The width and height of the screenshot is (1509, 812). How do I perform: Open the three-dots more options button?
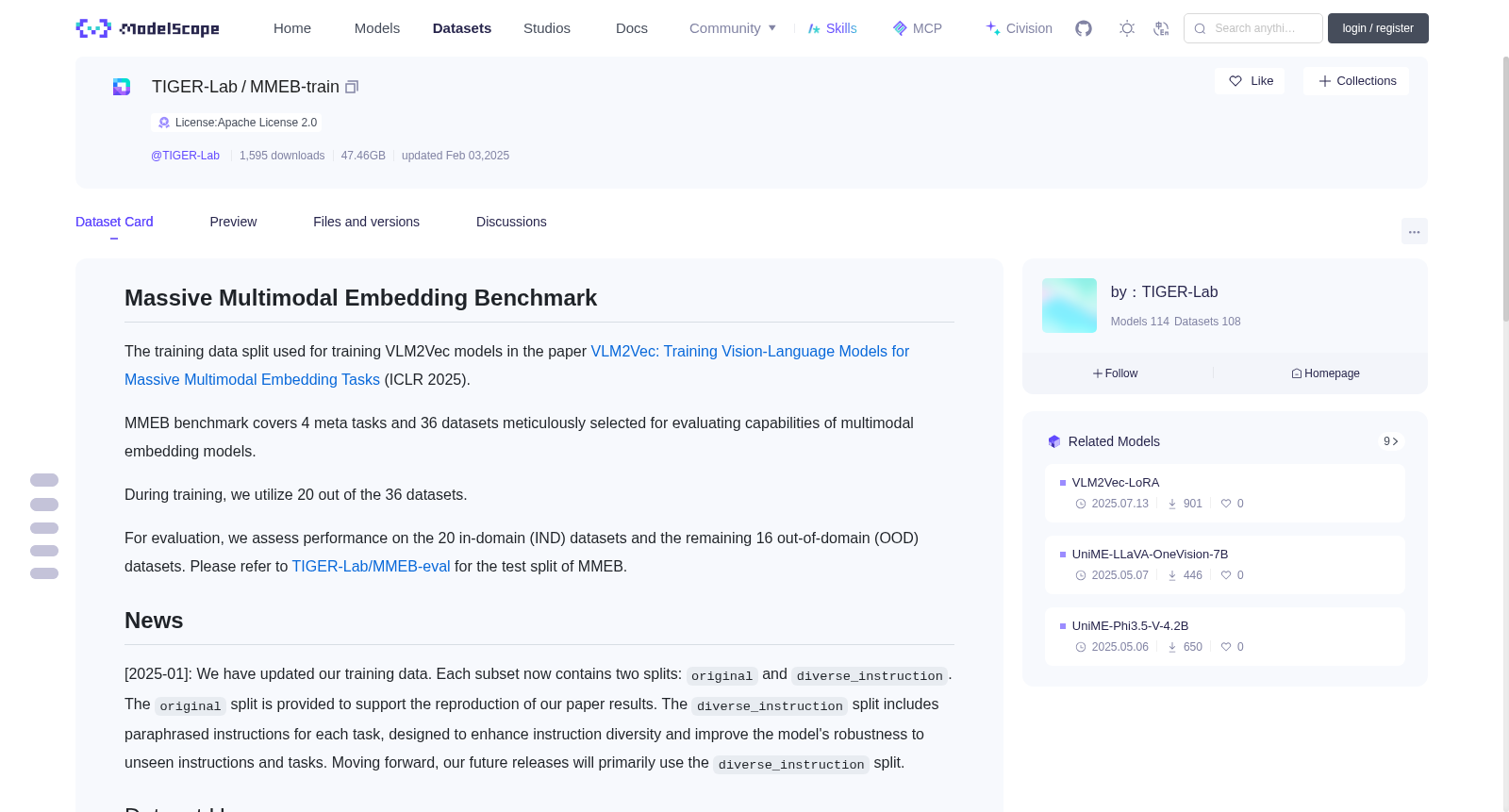[1415, 231]
